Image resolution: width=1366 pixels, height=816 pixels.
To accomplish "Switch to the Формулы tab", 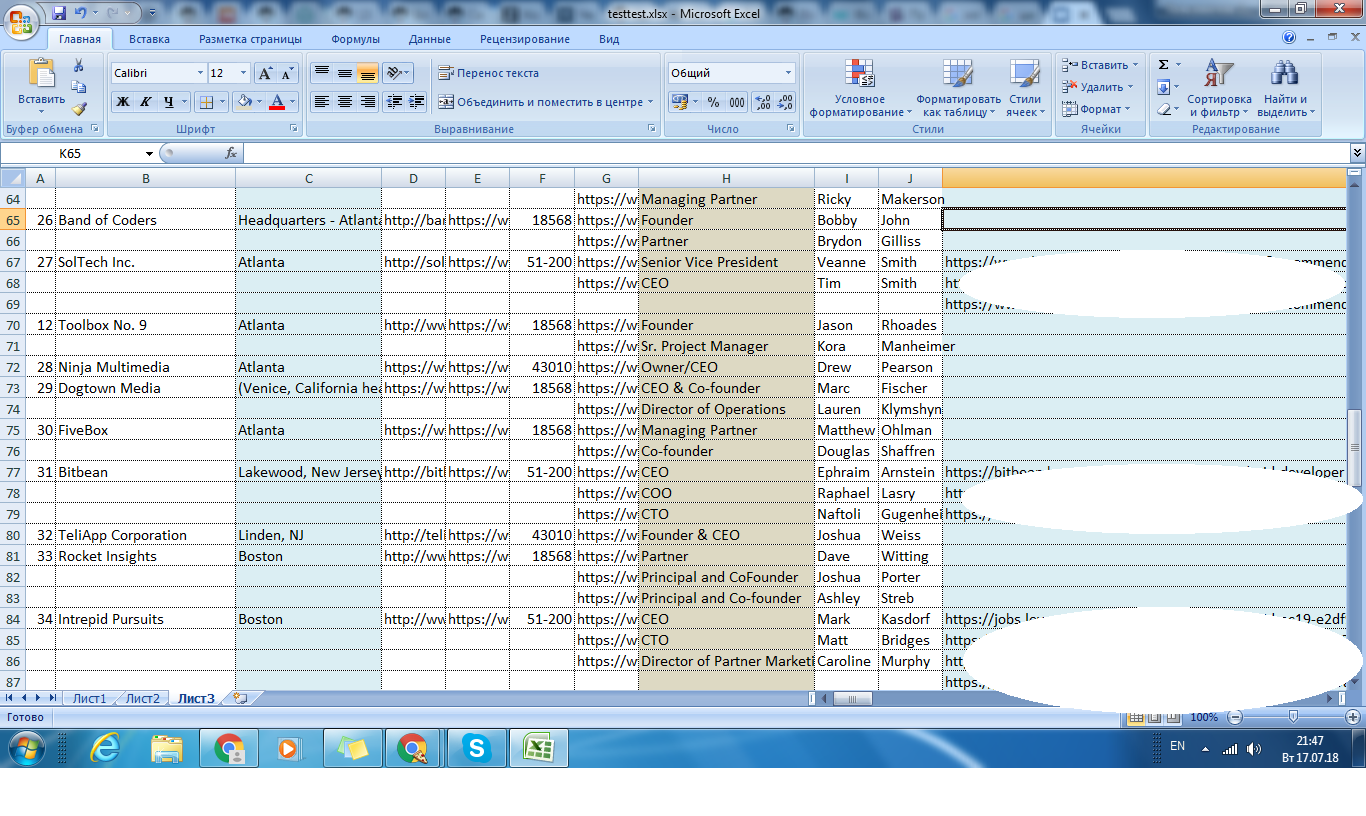I will point(355,39).
